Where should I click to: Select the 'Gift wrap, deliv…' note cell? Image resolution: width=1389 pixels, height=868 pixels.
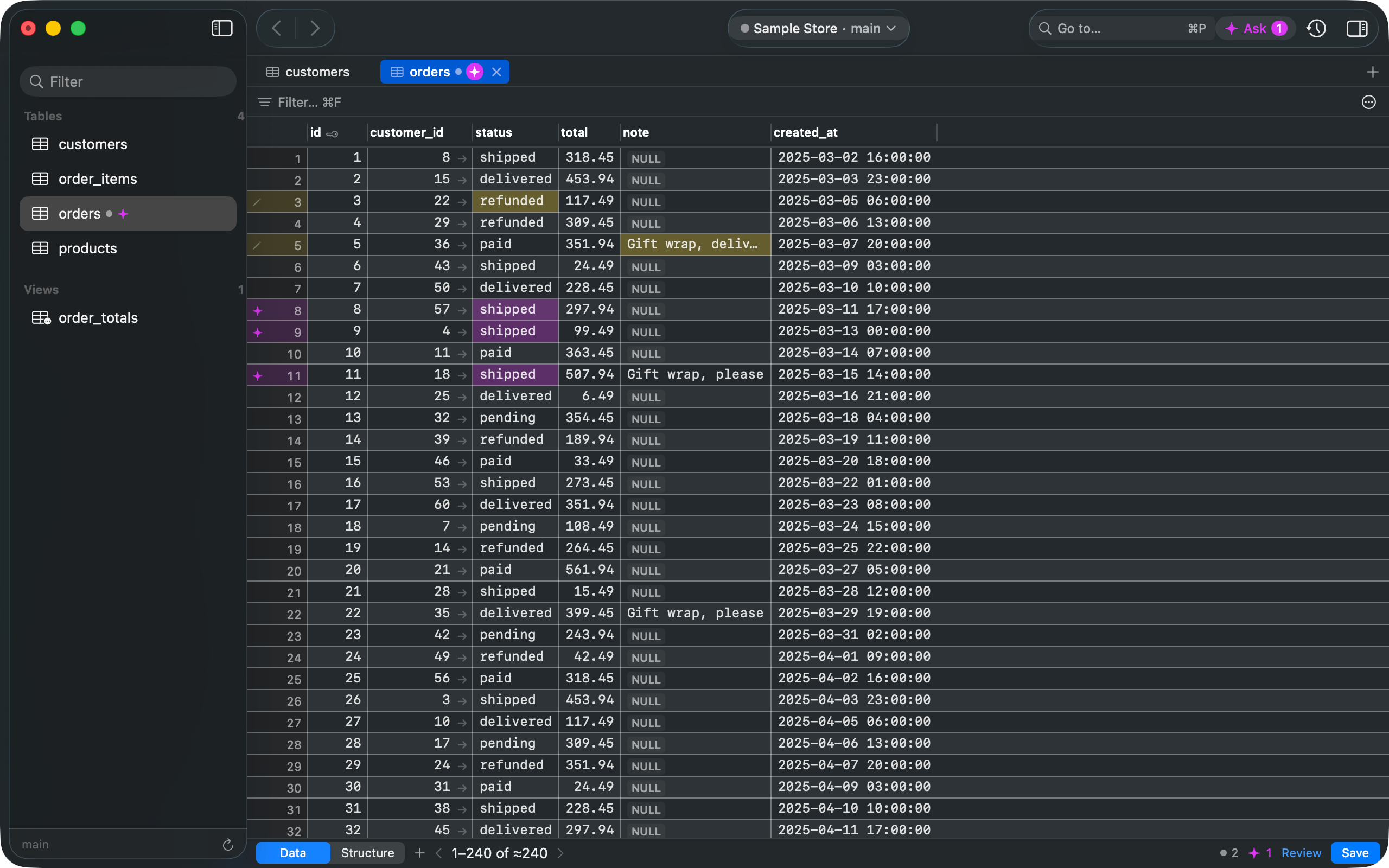coord(695,245)
